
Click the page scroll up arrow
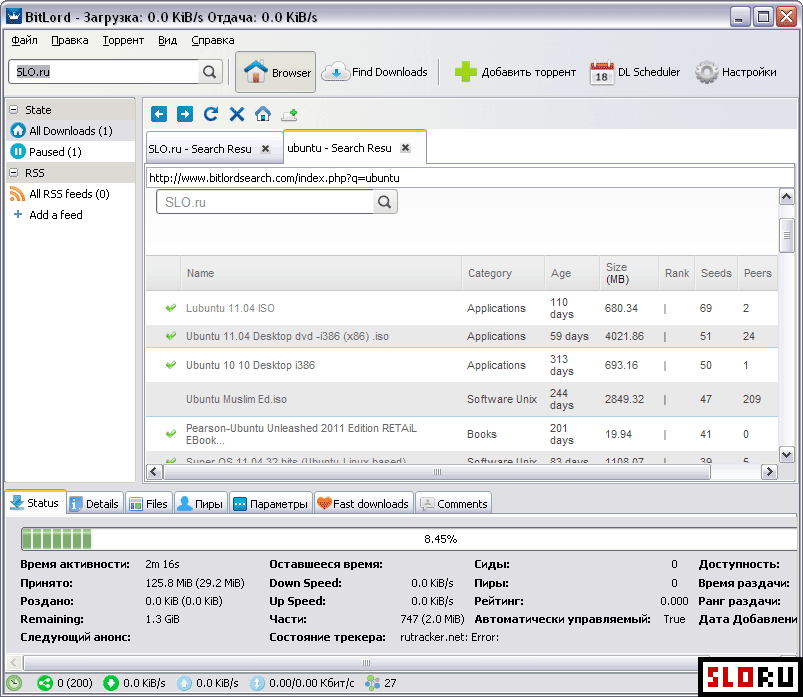pos(787,197)
